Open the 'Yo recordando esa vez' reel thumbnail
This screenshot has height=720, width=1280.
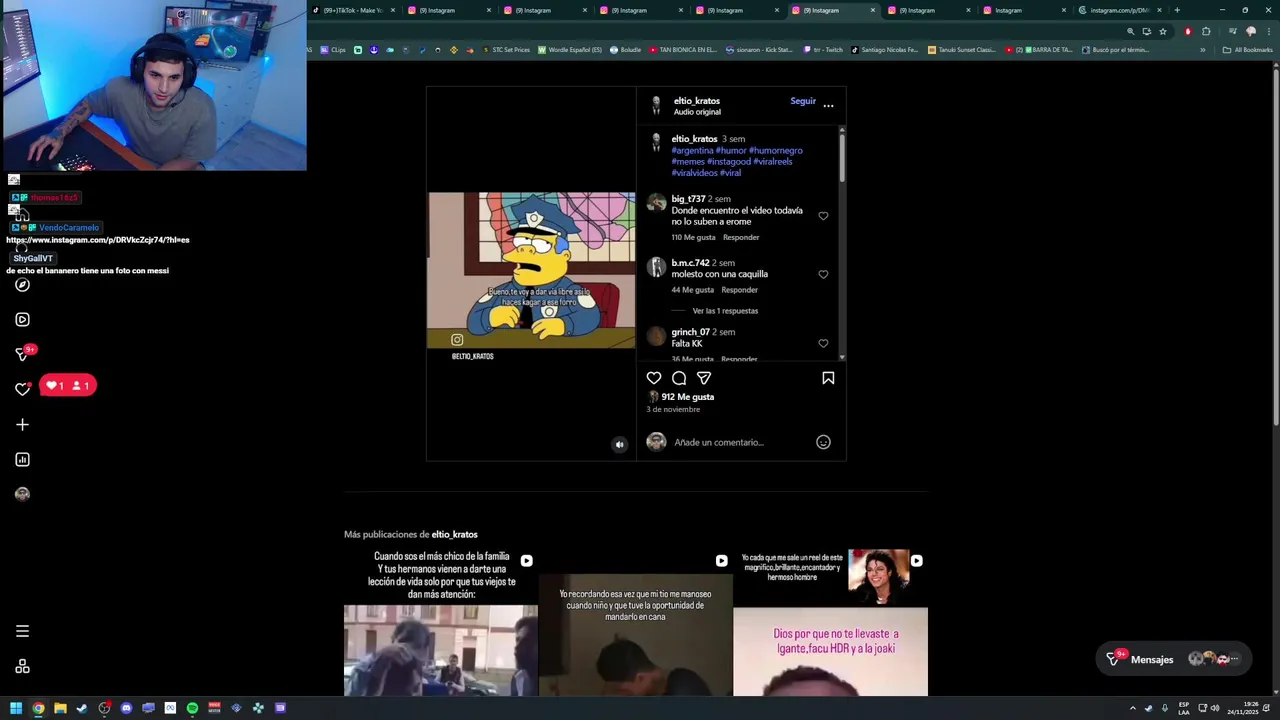tap(635, 622)
